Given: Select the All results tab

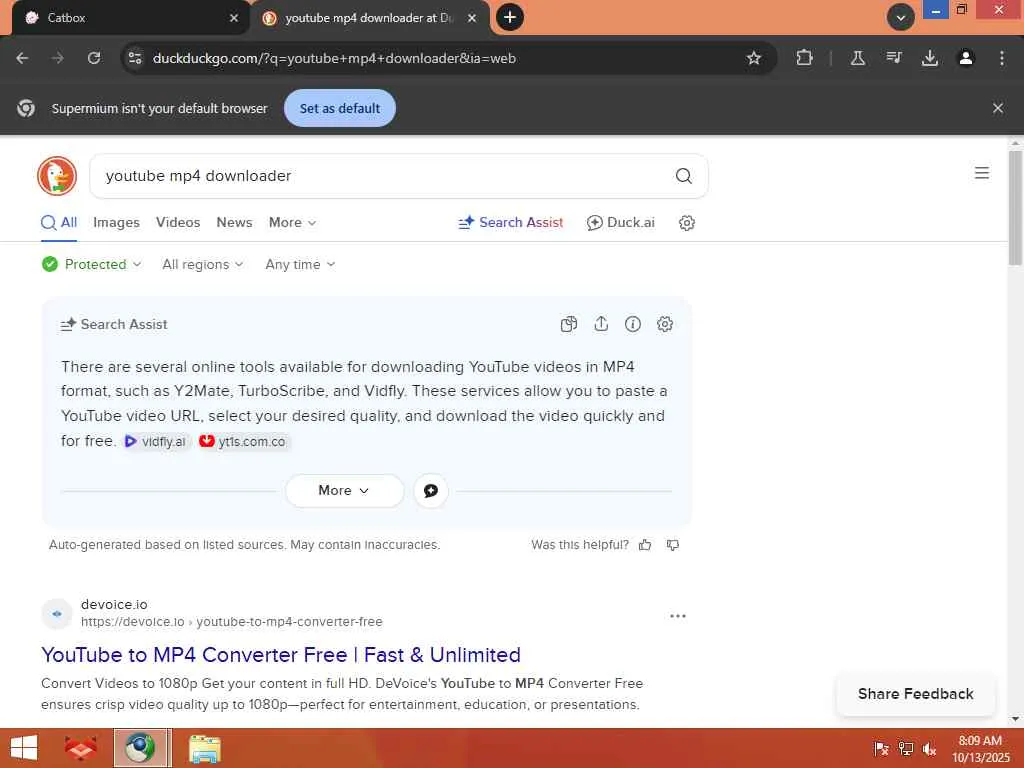Looking at the screenshot, I should tap(59, 223).
